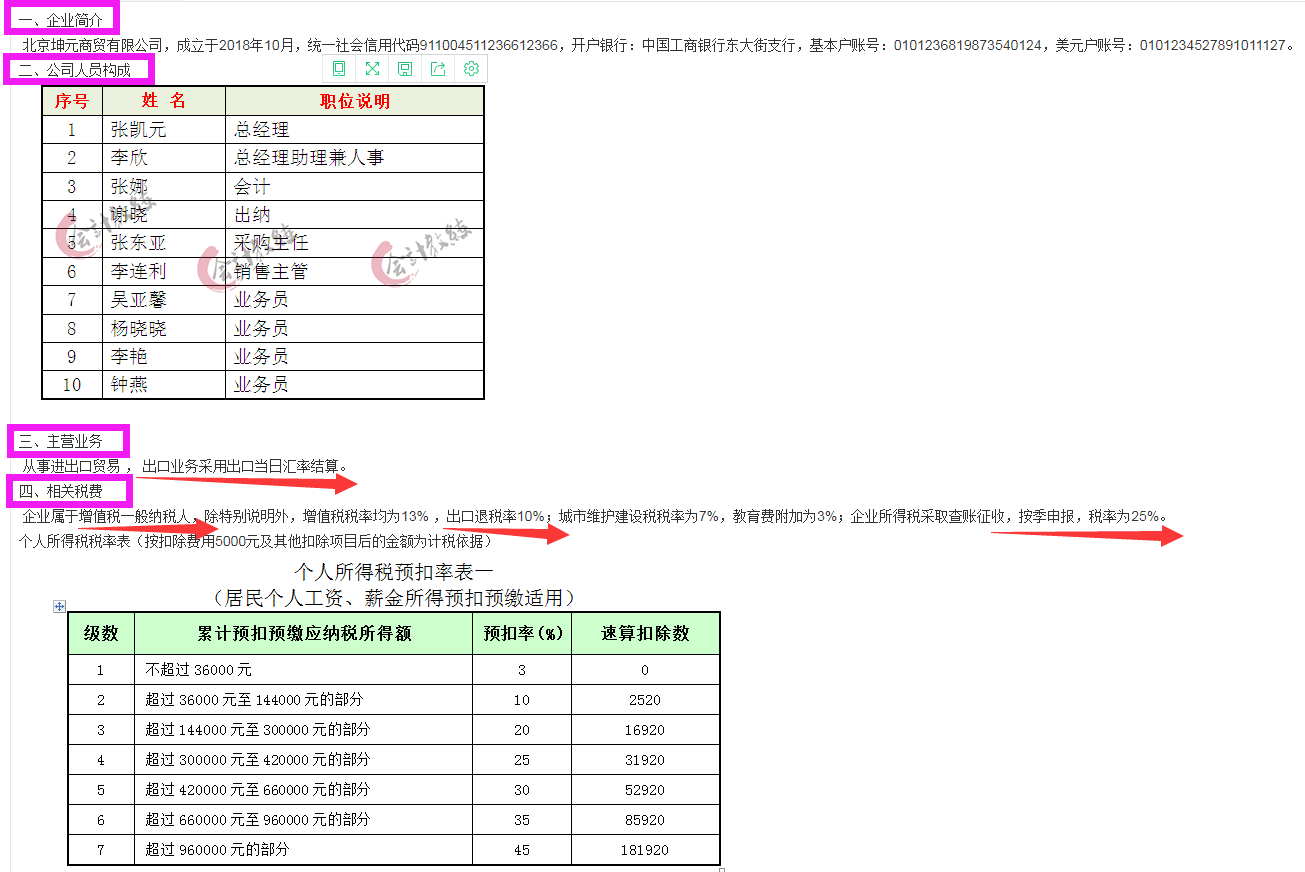Click the 主营业务 section heading
The image size is (1305, 872).
(60, 440)
